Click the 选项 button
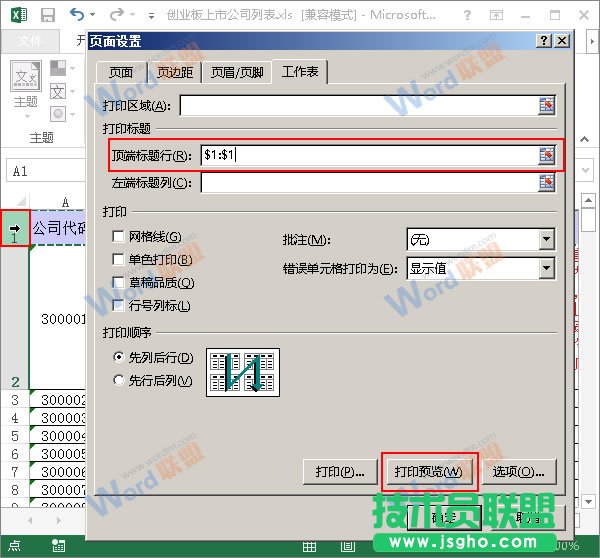 518,471
